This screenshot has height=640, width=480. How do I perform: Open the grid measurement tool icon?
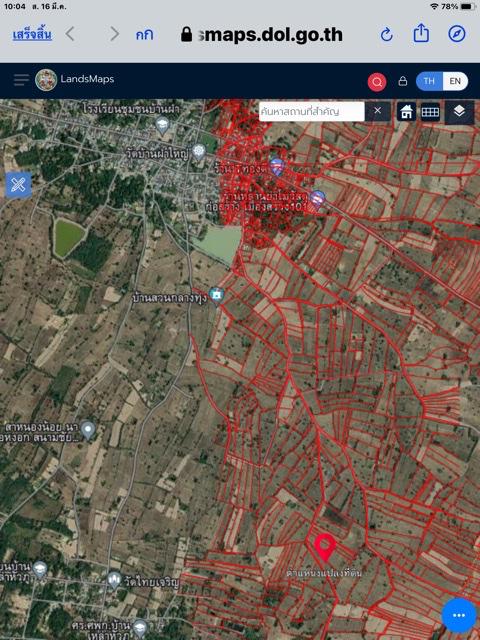(430, 112)
